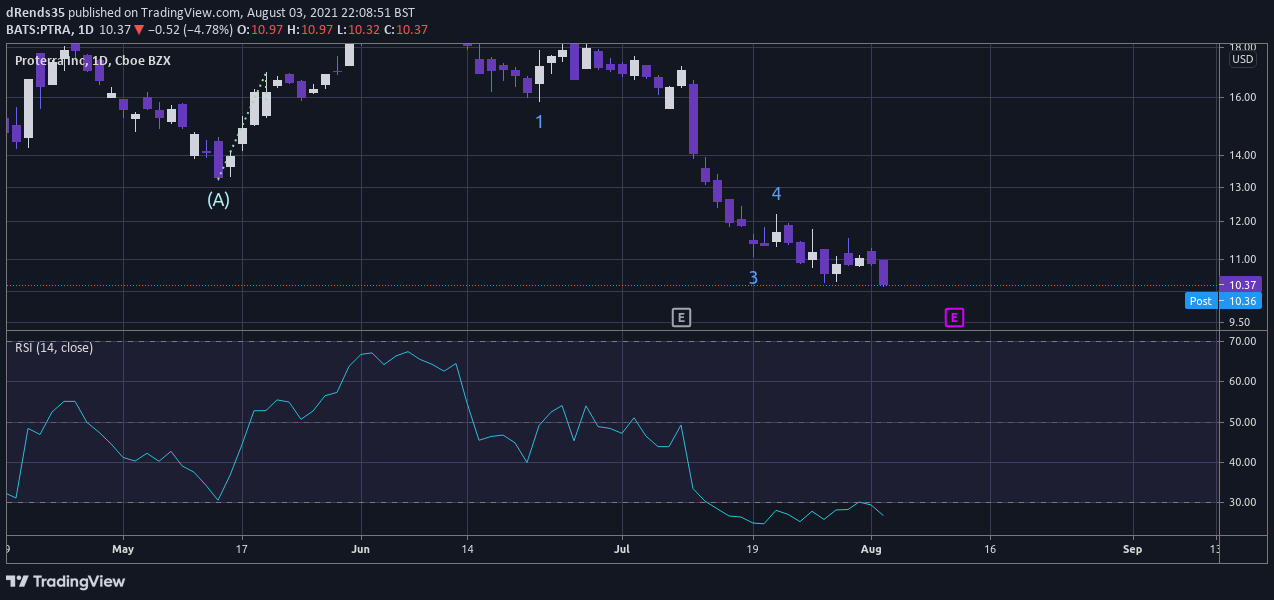Click the USD currency label
1274x600 pixels.
1242,59
